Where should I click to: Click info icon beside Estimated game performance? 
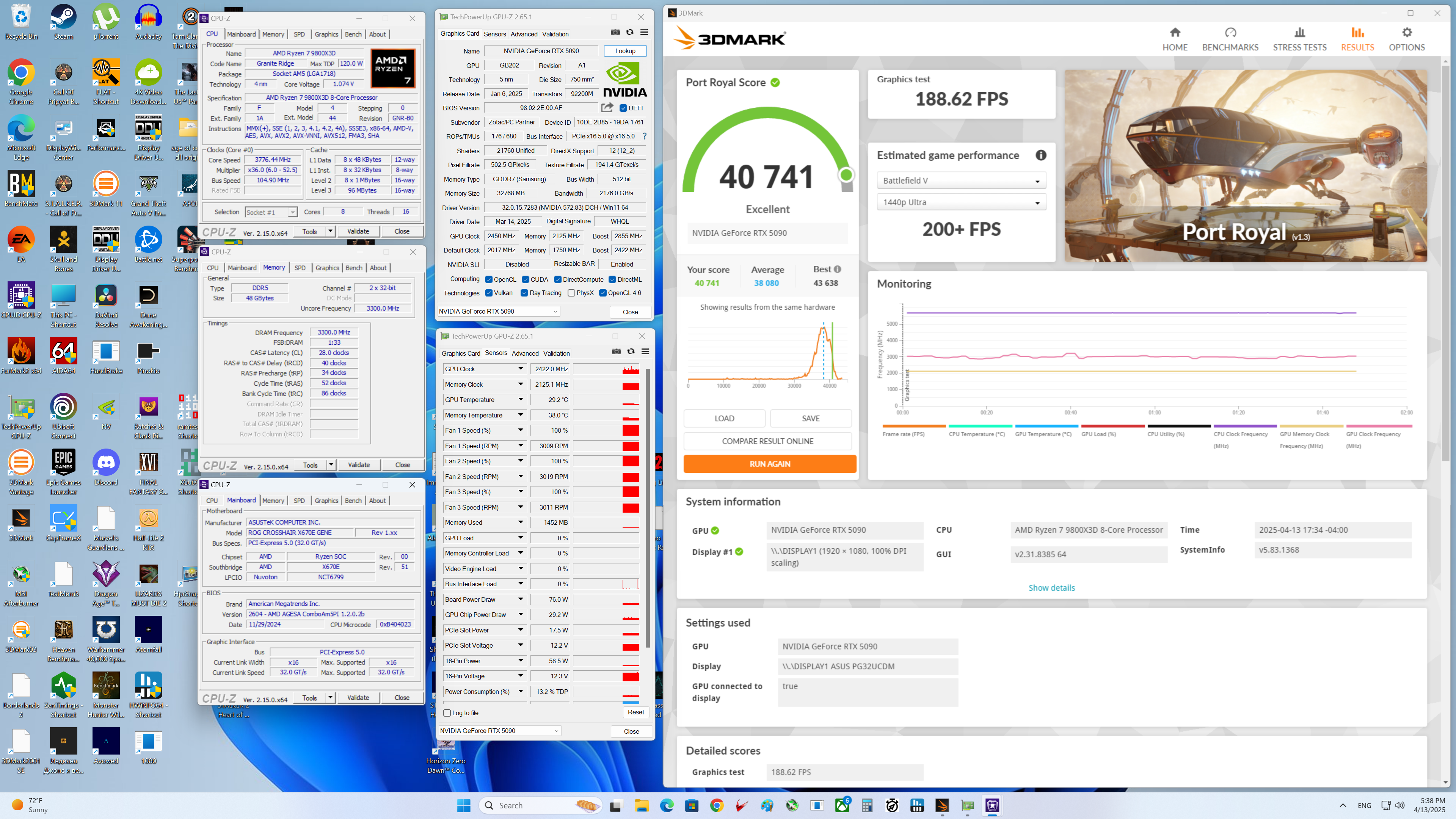point(1040,155)
